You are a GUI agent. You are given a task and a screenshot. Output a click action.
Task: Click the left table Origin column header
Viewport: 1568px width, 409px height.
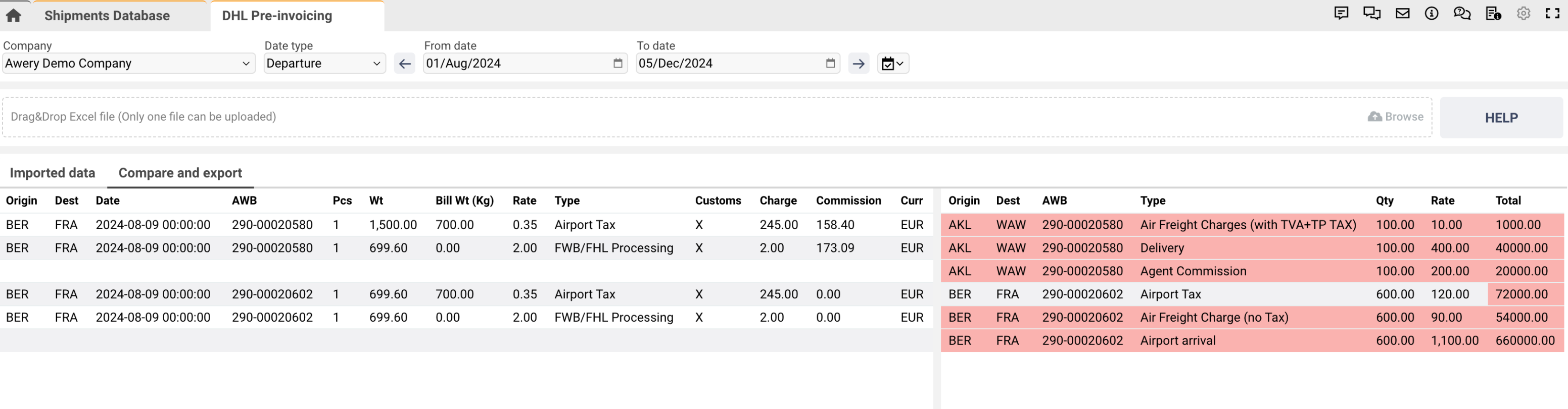(x=21, y=200)
